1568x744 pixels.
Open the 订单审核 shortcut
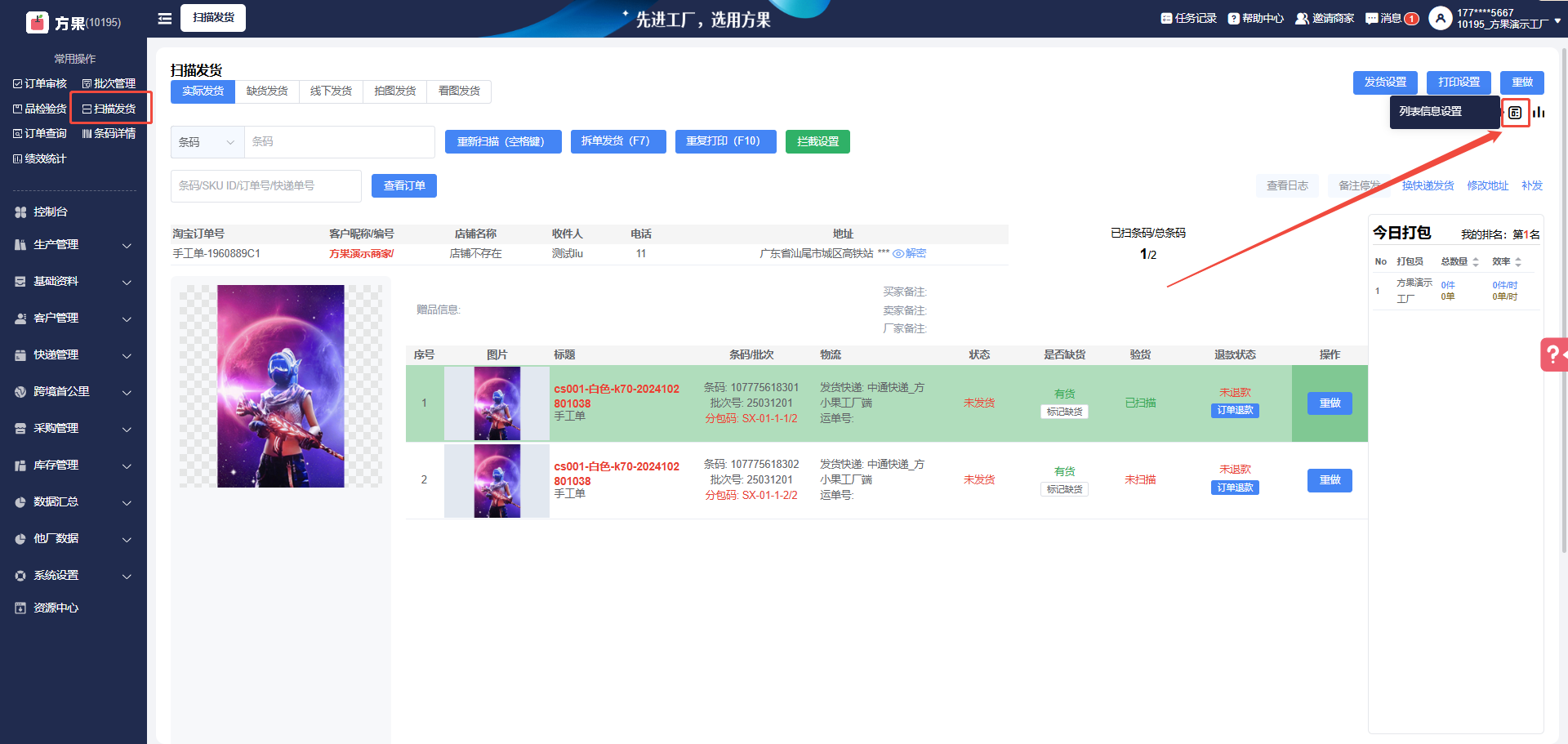point(40,83)
